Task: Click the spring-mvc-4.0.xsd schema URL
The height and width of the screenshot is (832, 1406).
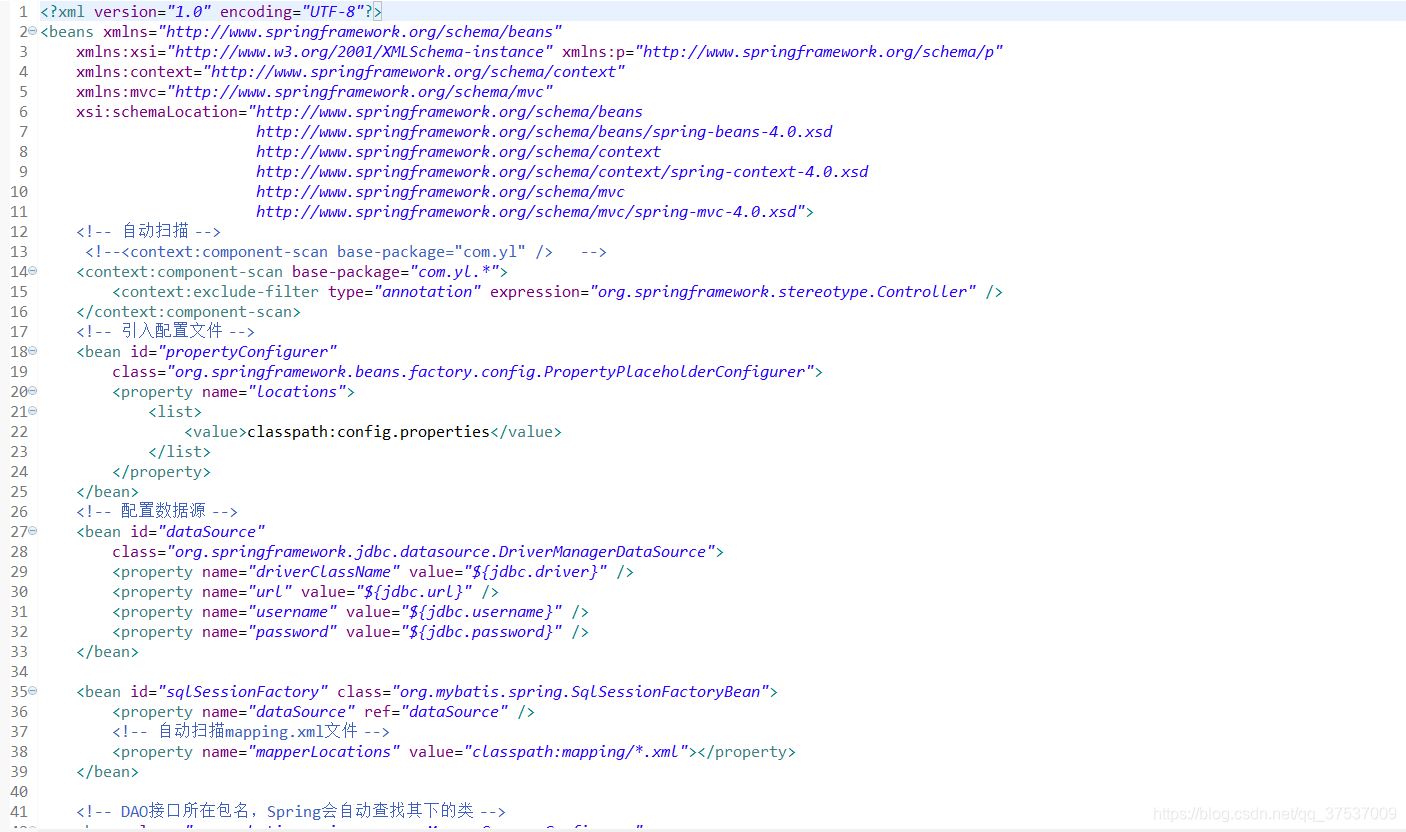Action: [530, 212]
